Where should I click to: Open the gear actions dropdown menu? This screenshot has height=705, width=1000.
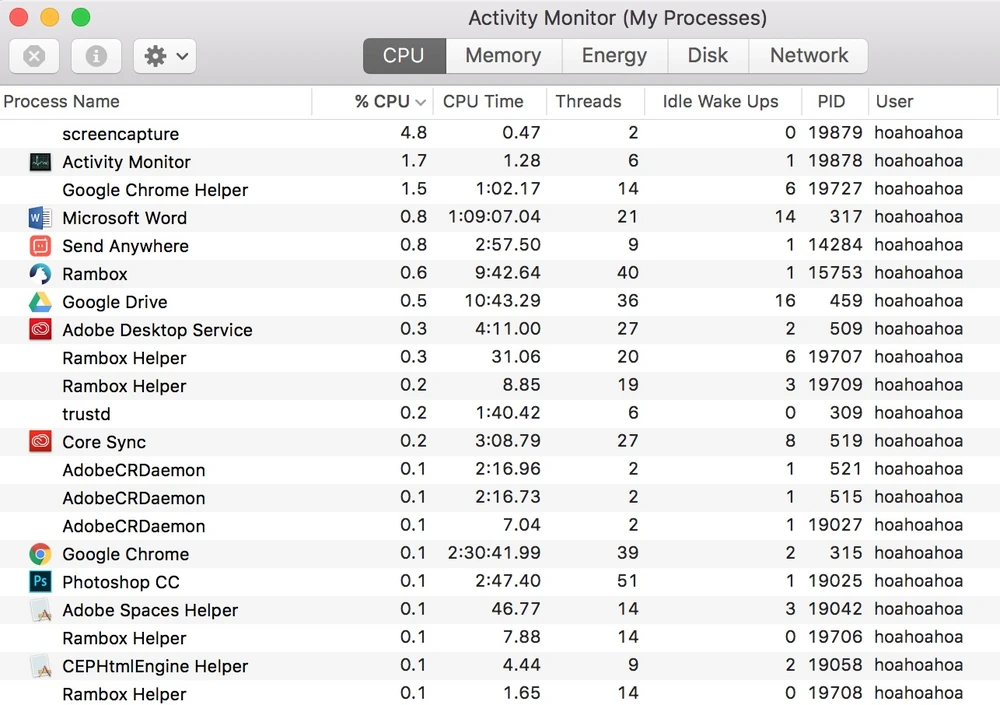pos(165,56)
